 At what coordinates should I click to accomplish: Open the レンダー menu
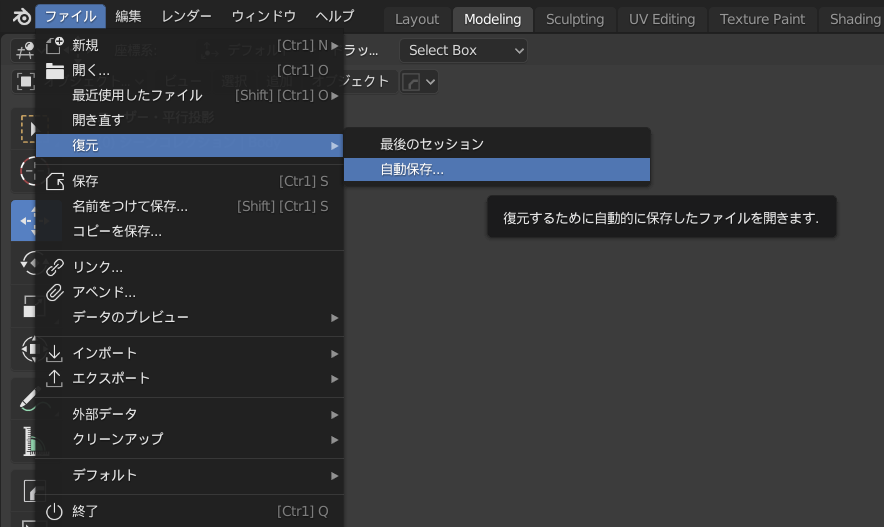pyautogui.click(x=187, y=16)
